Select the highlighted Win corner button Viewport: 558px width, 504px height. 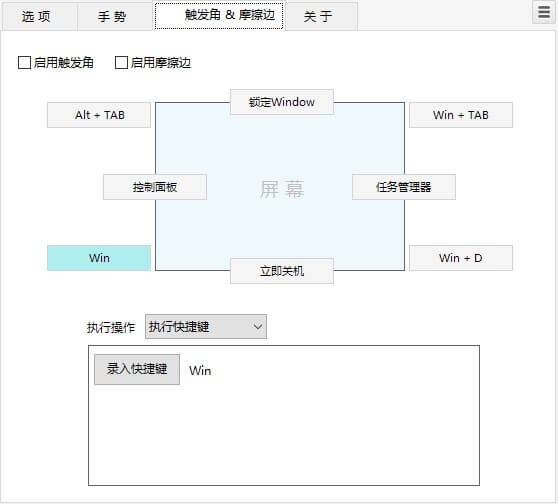(99, 258)
